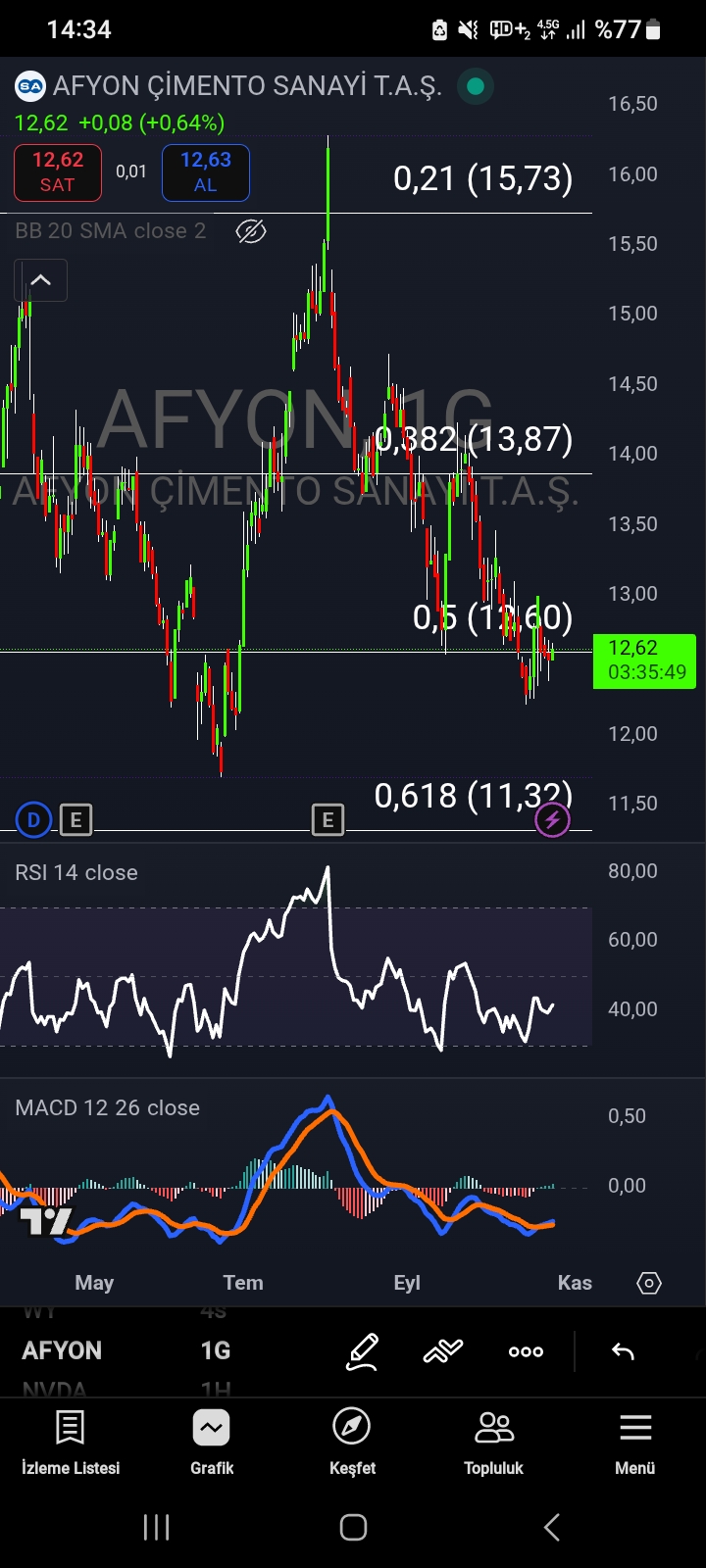
Task: Tap the blue D dividend marker
Action: pyautogui.click(x=33, y=820)
